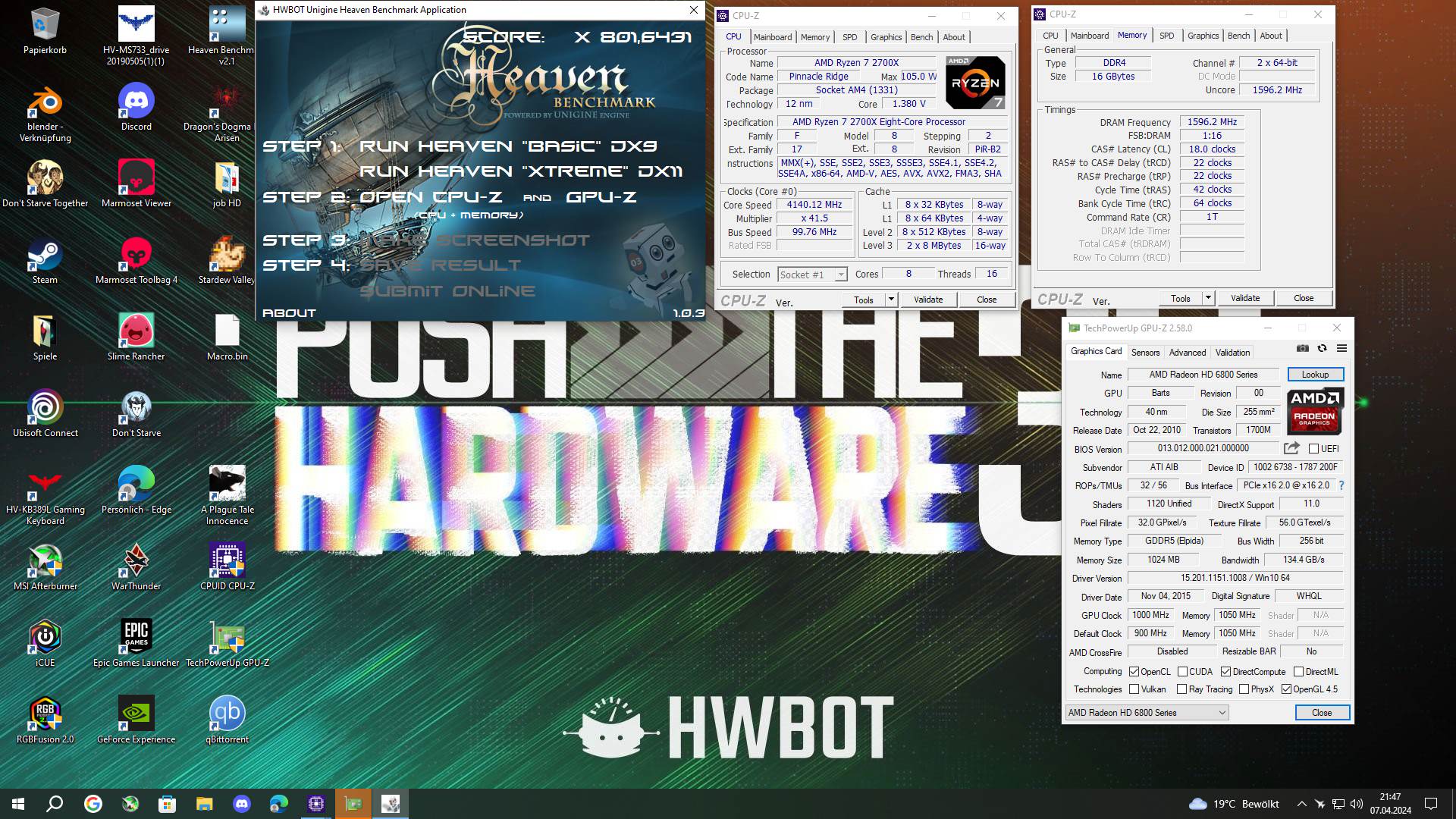1456x819 pixels.
Task: Open the Macro.bin file icon
Action: 227,337
